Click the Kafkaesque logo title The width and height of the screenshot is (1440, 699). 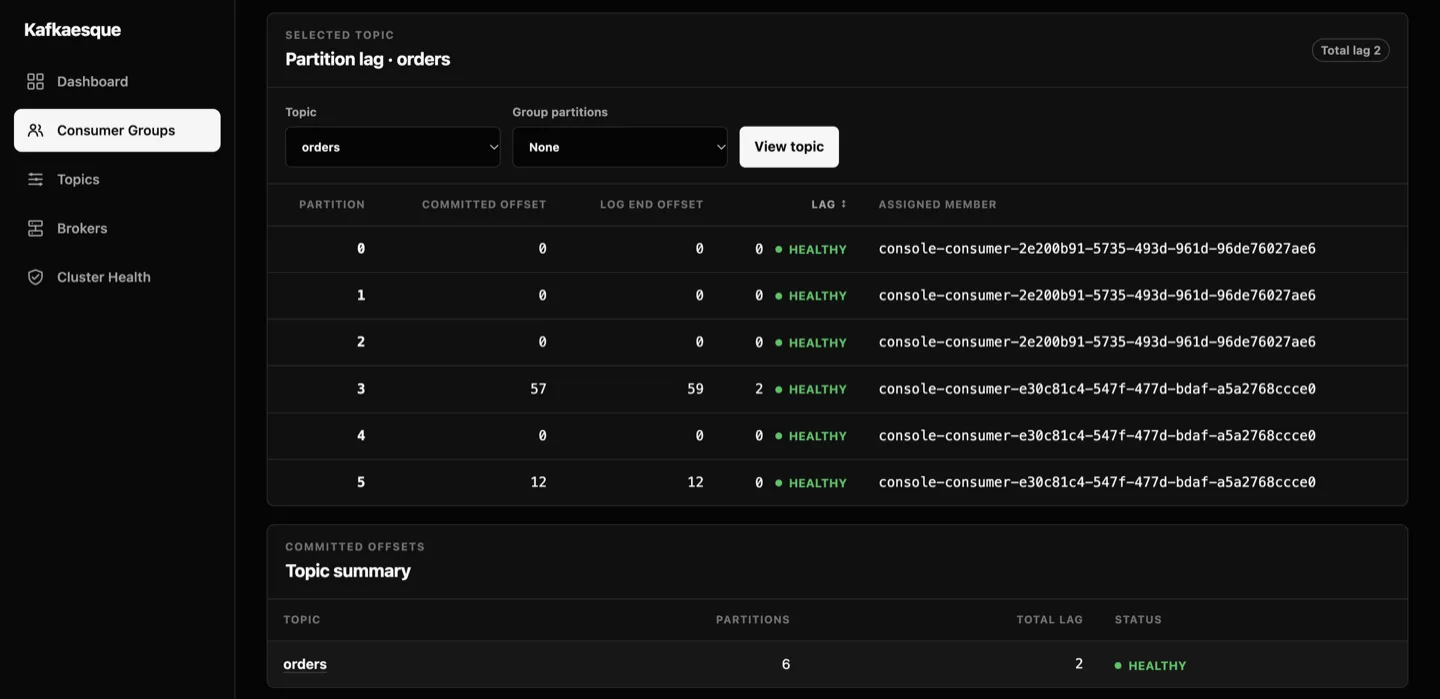pos(72,30)
